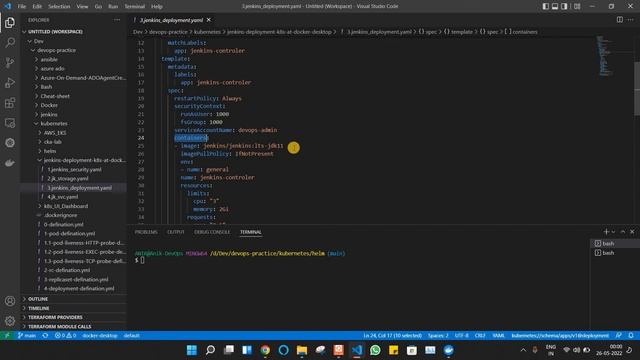Toggle the secondary side bar layout icon
Screen dimensions: 640x360
click(x=564, y=6)
